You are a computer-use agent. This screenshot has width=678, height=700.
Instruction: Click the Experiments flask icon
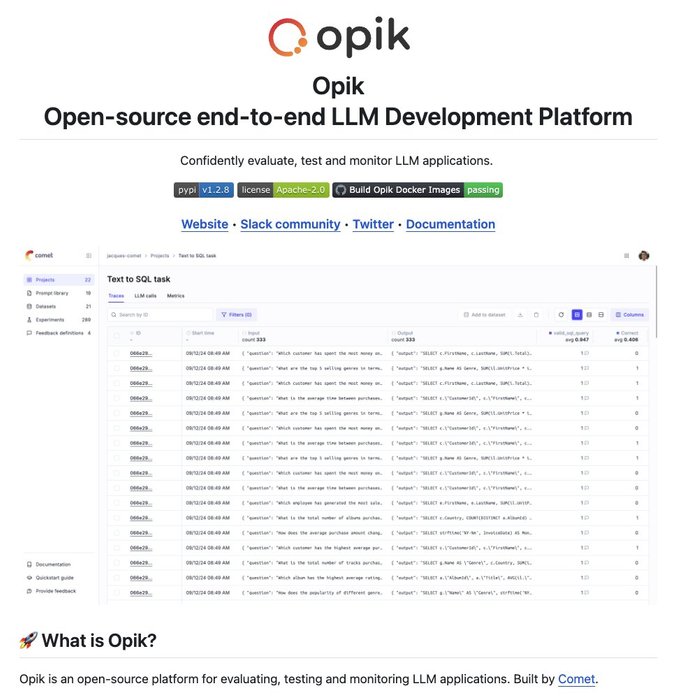(x=29, y=320)
